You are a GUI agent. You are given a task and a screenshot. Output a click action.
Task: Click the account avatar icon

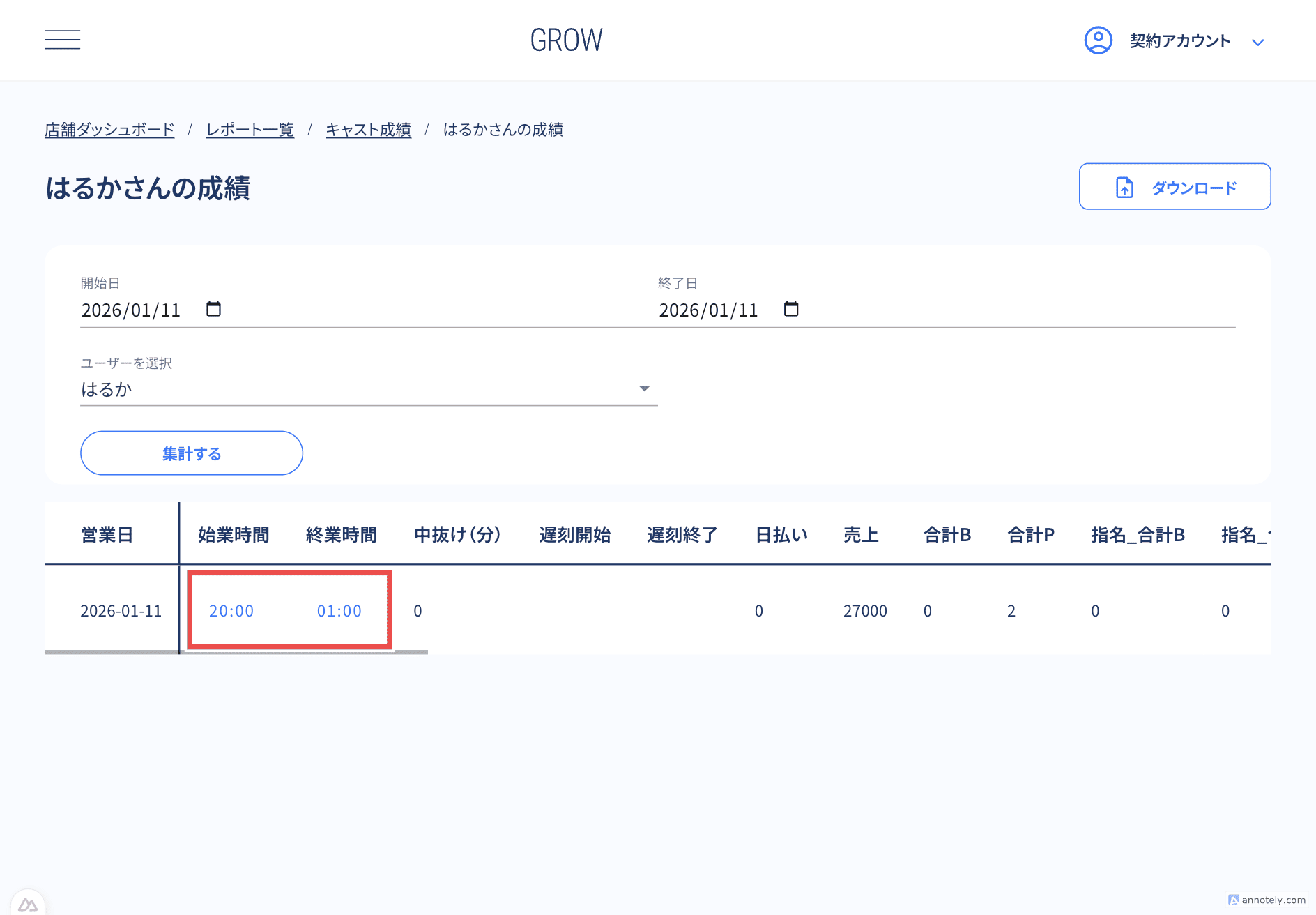click(x=1097, y=40)
